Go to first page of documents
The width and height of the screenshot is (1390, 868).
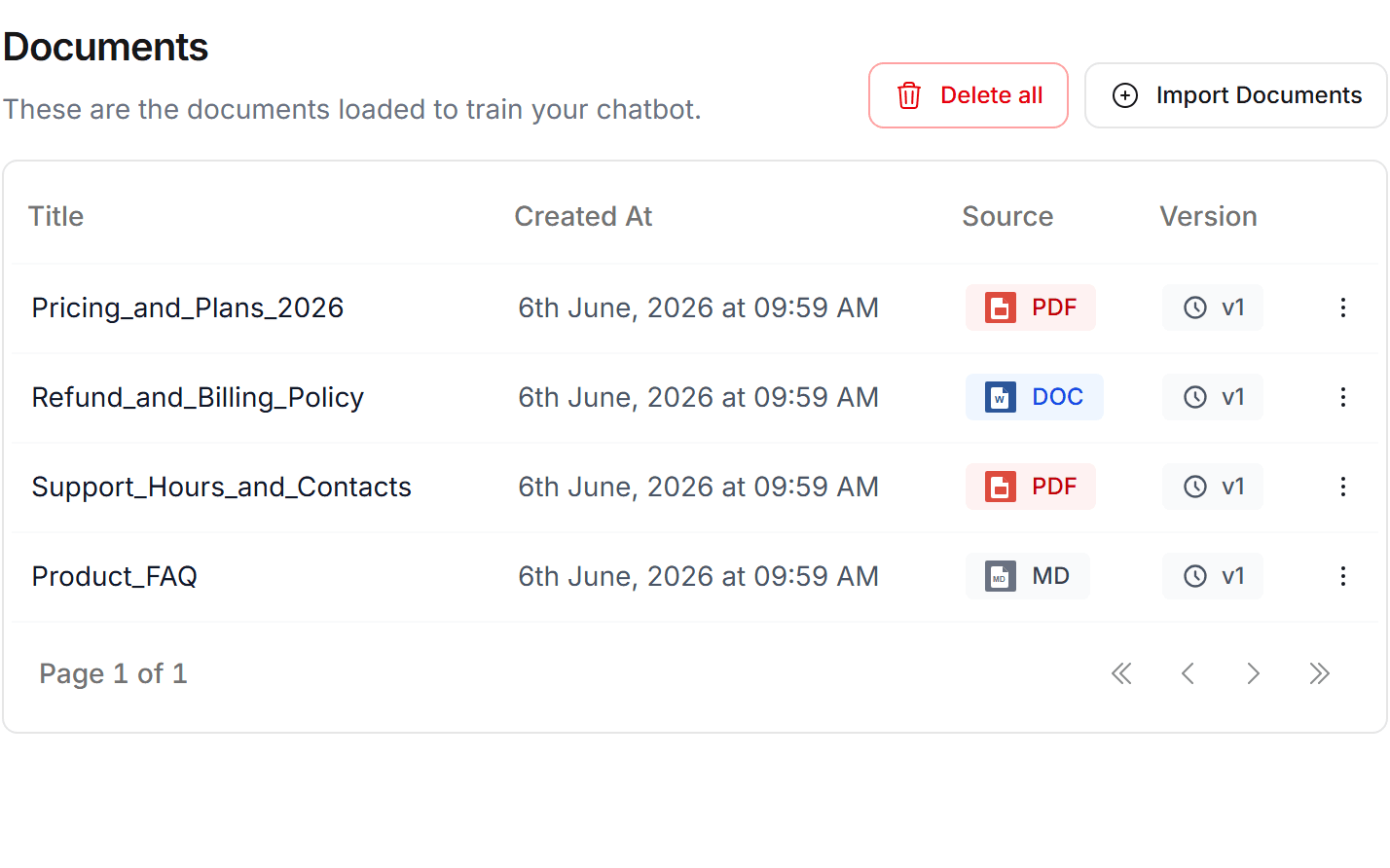pyautogui.click(x=1121, y=673)
